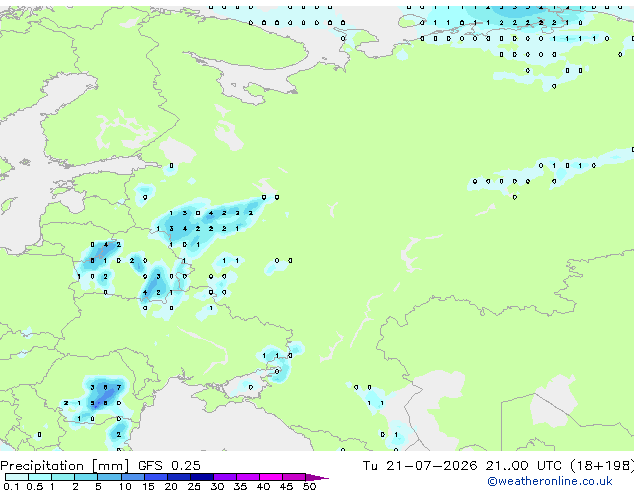The height and width of the screenshot is (490, 634).
Task: Click the legend label '35'
Action: coord(240,486)
